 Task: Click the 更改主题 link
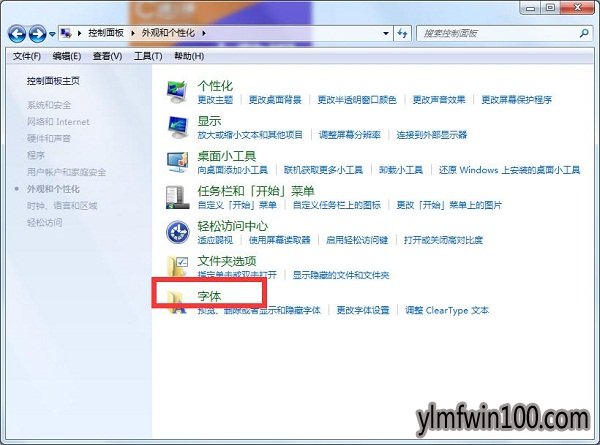pyautogui.click(x=215, y=100)
